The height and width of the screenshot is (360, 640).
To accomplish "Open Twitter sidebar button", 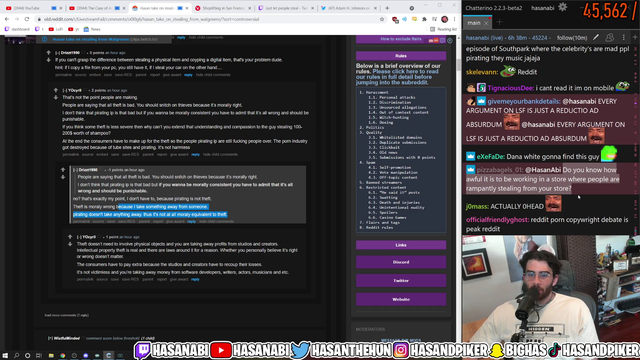I will [x=401, y=281].
